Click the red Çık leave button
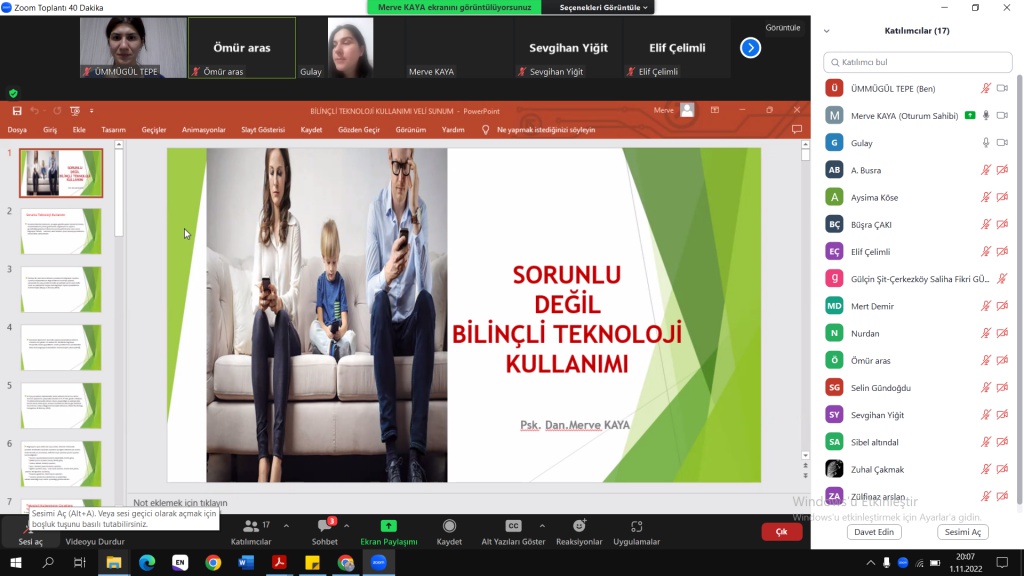 pyautogui.click(x=781, y=532)
